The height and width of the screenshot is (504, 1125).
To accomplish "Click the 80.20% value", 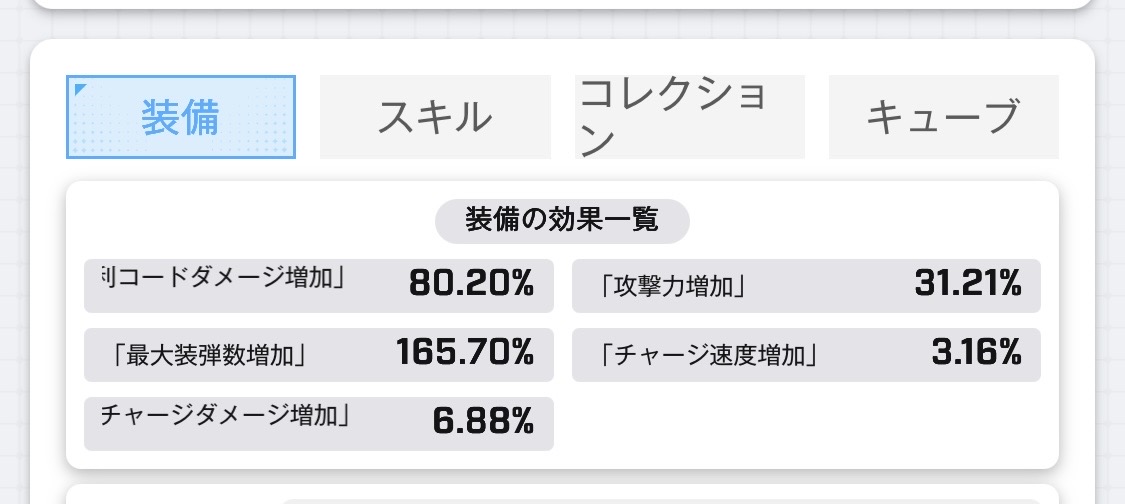I will tap(471, 284).
